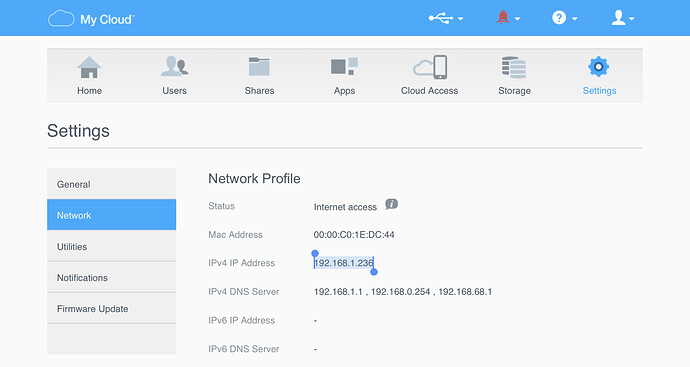Click the IPv6 DNS Server label
The height and width of the screenshot is (367, 690).
243,349
